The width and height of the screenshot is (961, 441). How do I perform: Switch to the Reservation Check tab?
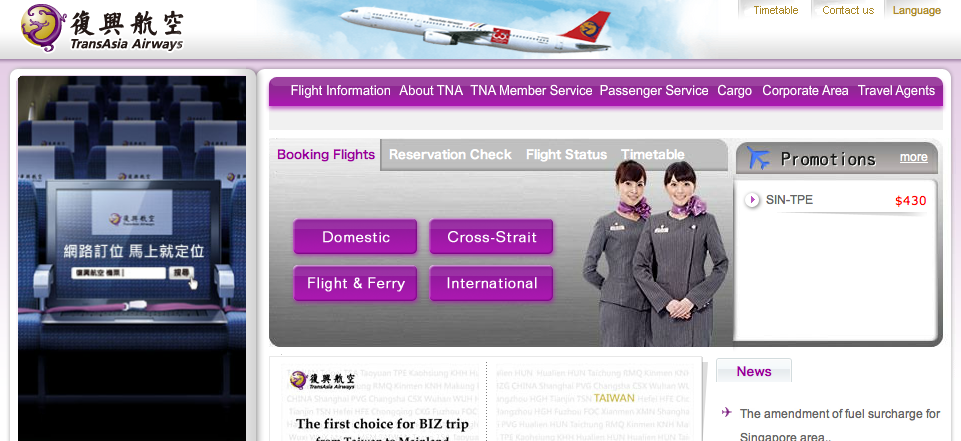(x=450, y=154)
